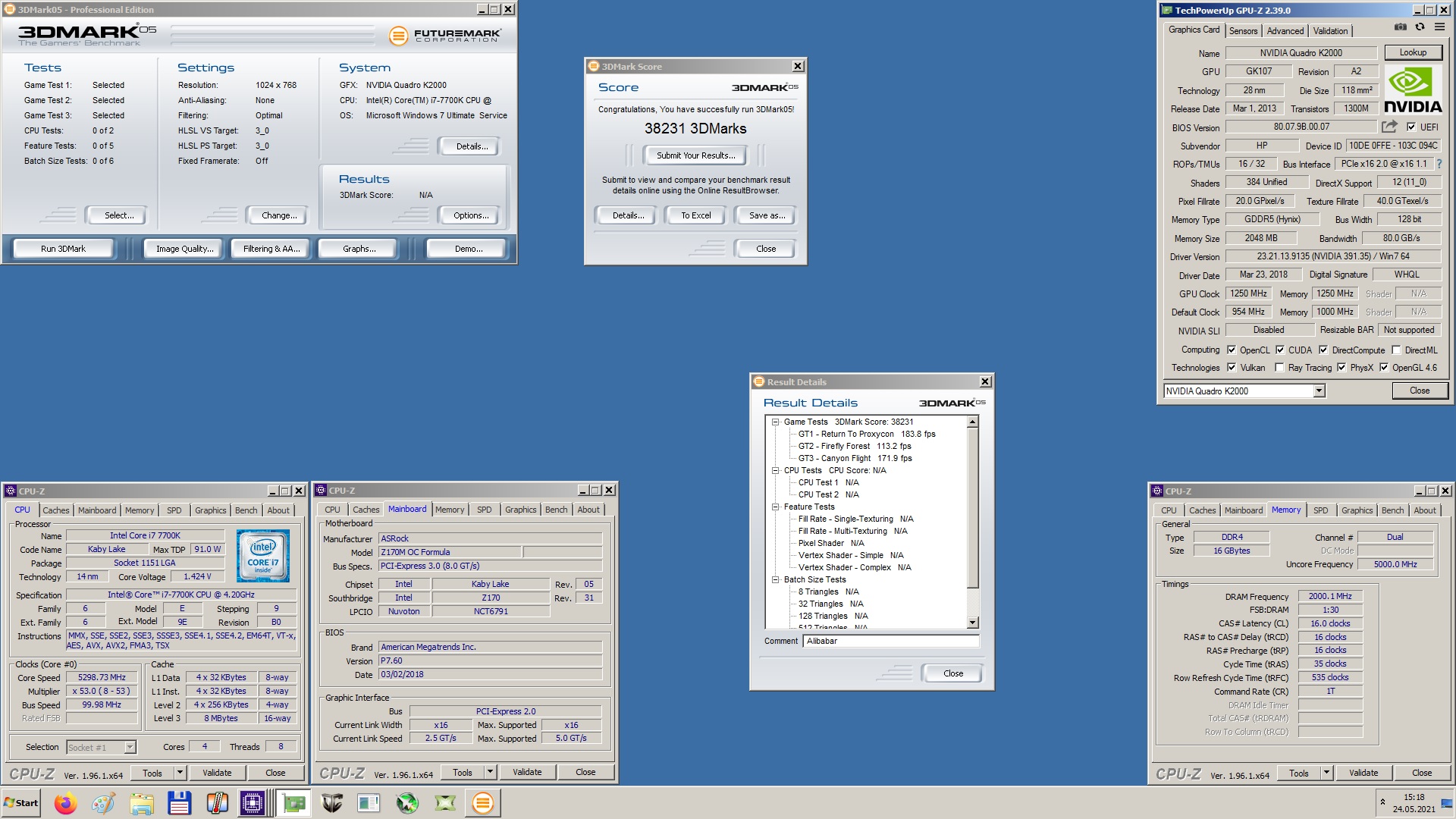Viewport: 1456px width, 819px height.
Task: Open Bench tab in CPU-Z Memory window
Action: [x=1392, y=510]
